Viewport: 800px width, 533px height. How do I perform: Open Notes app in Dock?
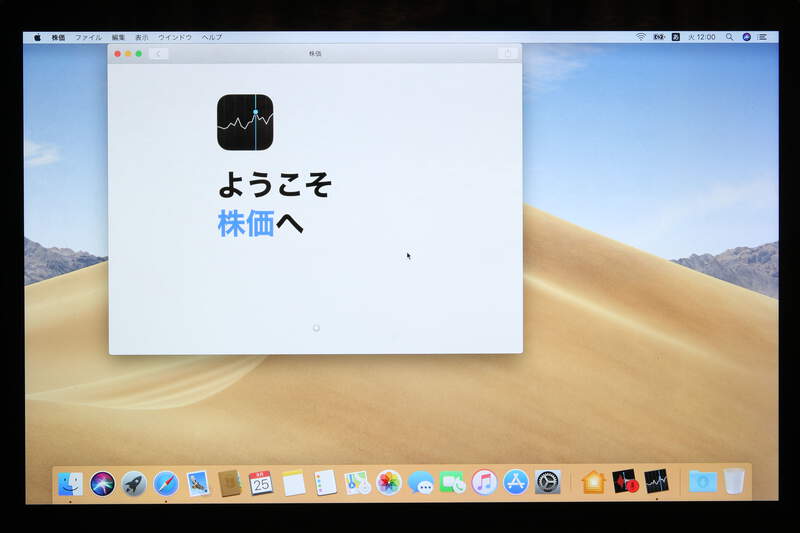(293, 483)
